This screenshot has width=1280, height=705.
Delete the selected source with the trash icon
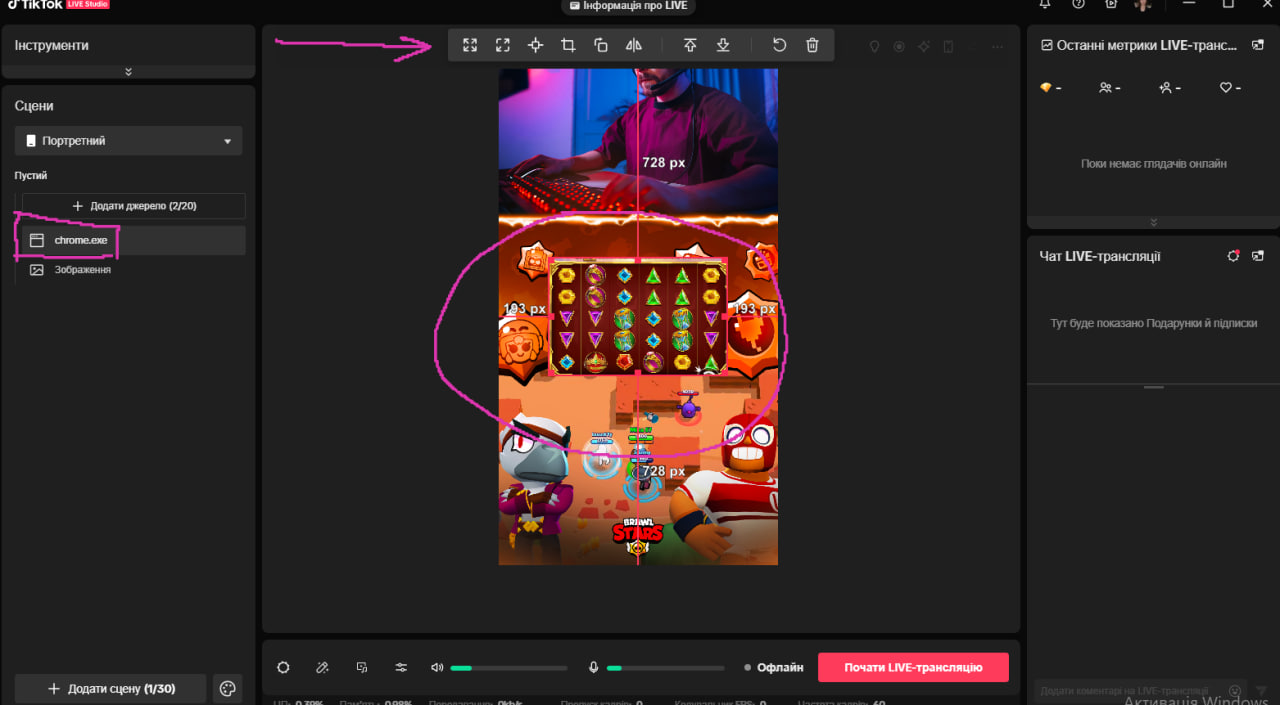tap(812, 45)
